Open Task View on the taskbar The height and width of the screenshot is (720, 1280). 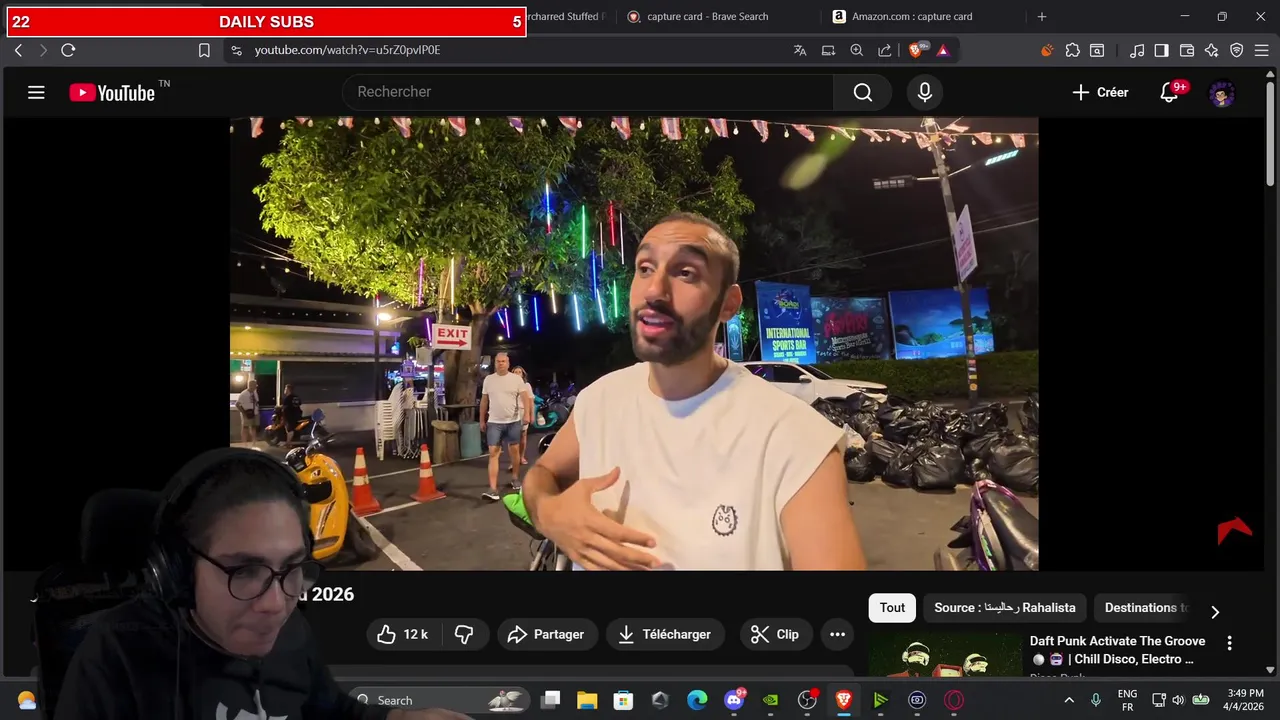click(550, 700)
